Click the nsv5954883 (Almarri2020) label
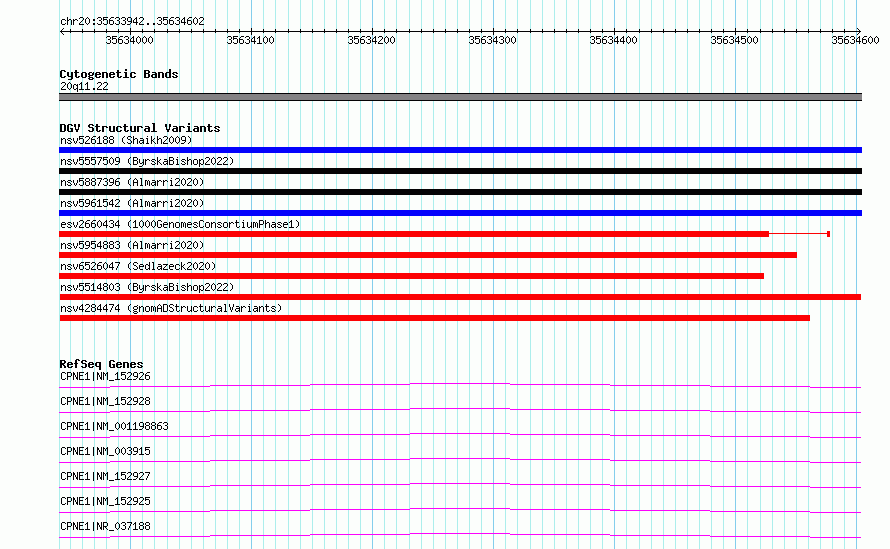Screen dimensions: 890x549 click(132, 245)
